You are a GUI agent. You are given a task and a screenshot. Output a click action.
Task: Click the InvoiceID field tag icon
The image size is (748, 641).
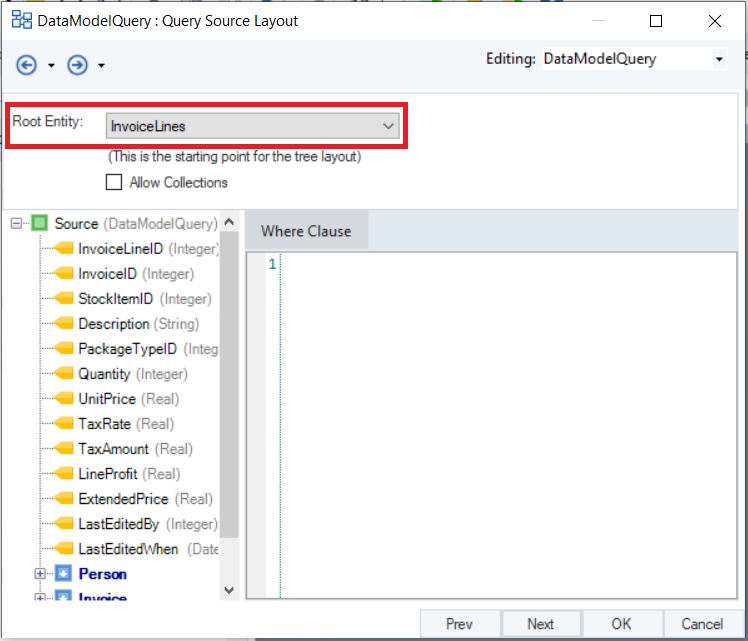tap(63, 273)
